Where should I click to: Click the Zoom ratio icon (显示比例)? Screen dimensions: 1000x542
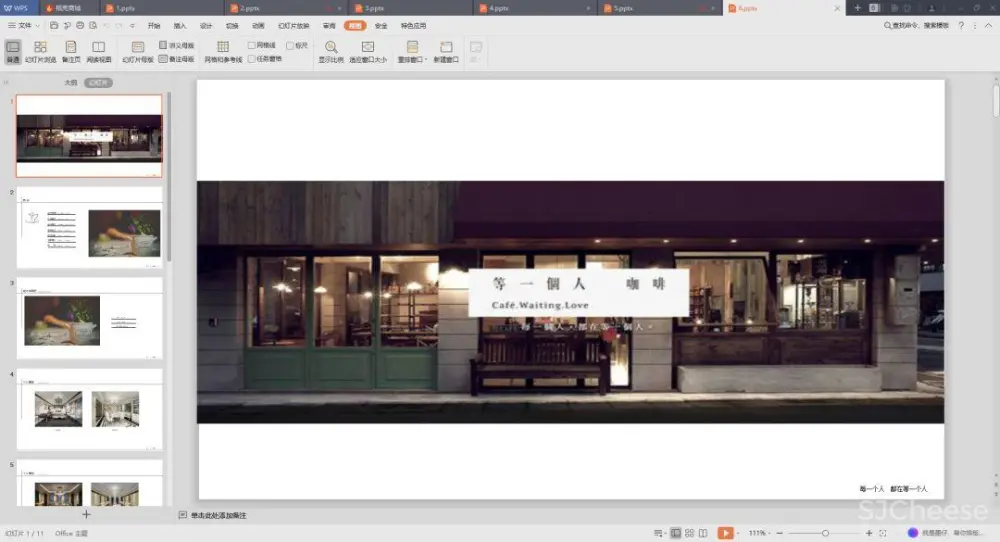click(330, 51)
